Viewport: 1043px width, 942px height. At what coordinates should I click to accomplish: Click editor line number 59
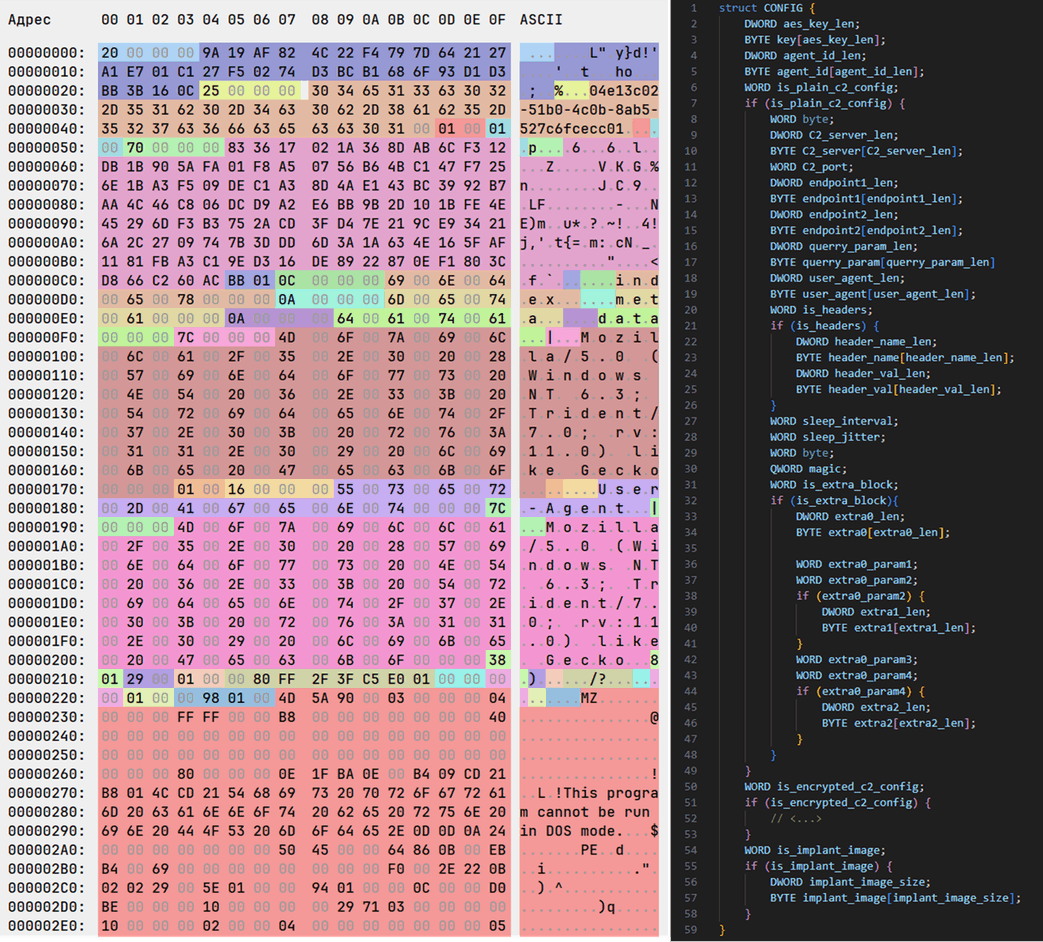690,930
